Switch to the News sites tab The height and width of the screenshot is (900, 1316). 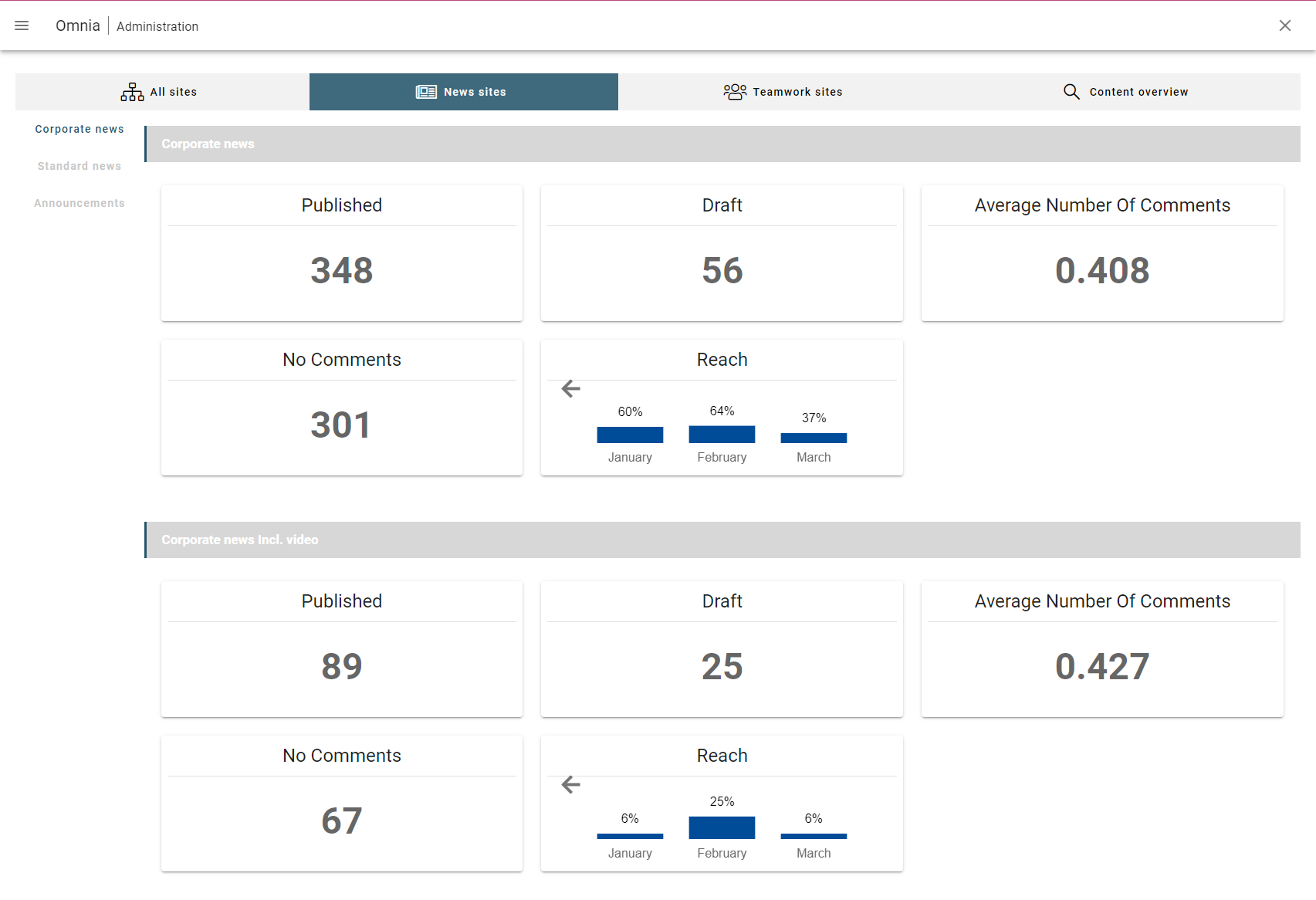click(x=464, y=92)
